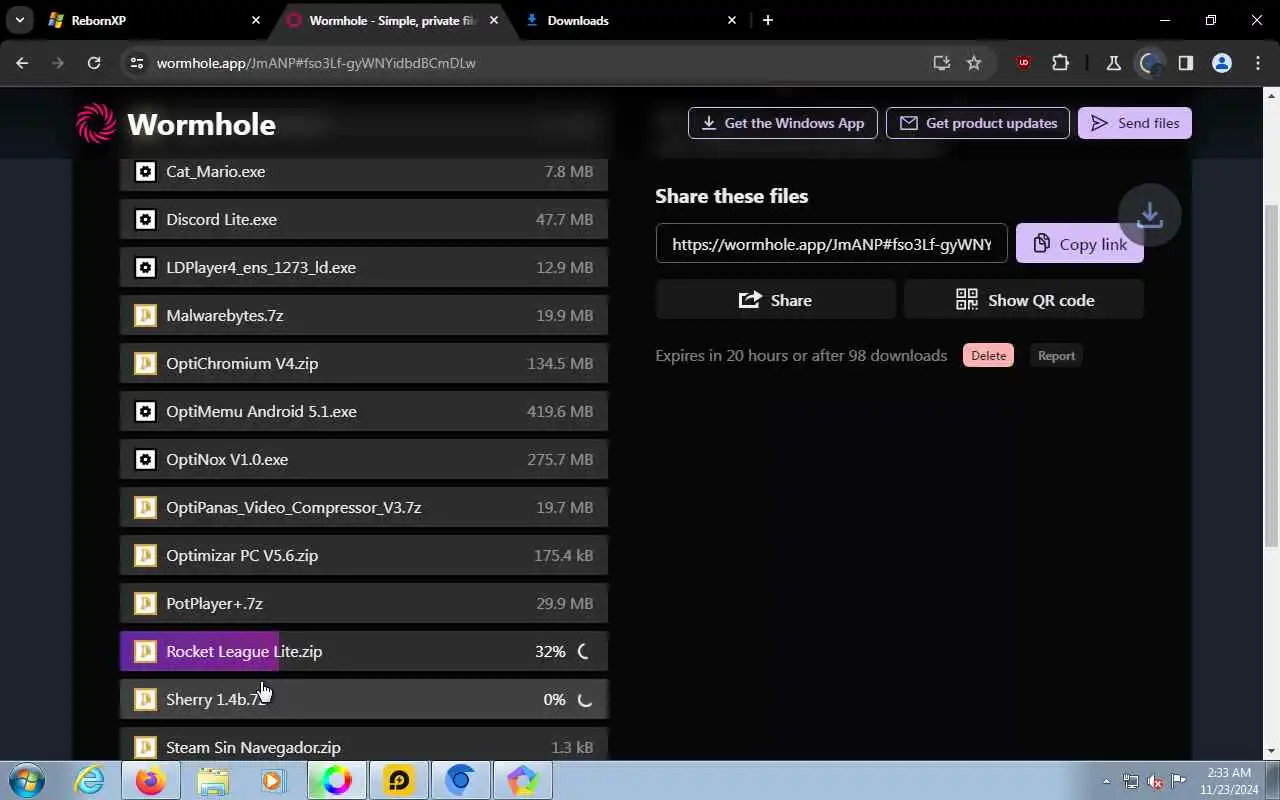Click the OptiPanas_Video_Compressor_V3.7z file row
The width and height of the screenshot is (1280, 800).
coord(364,507)
